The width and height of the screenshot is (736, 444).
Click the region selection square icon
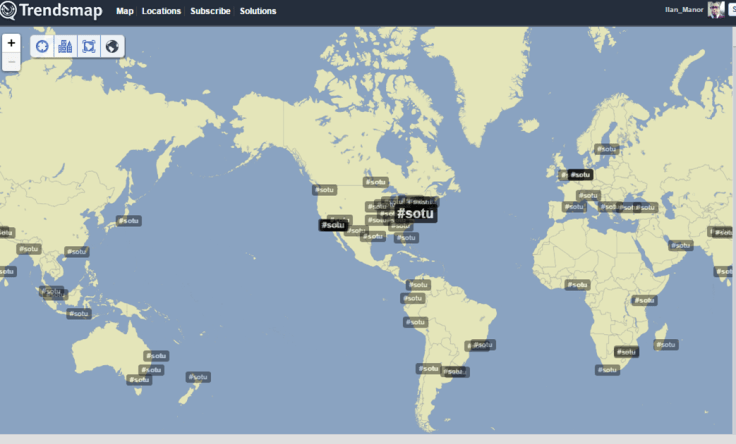tap(88, 46)
